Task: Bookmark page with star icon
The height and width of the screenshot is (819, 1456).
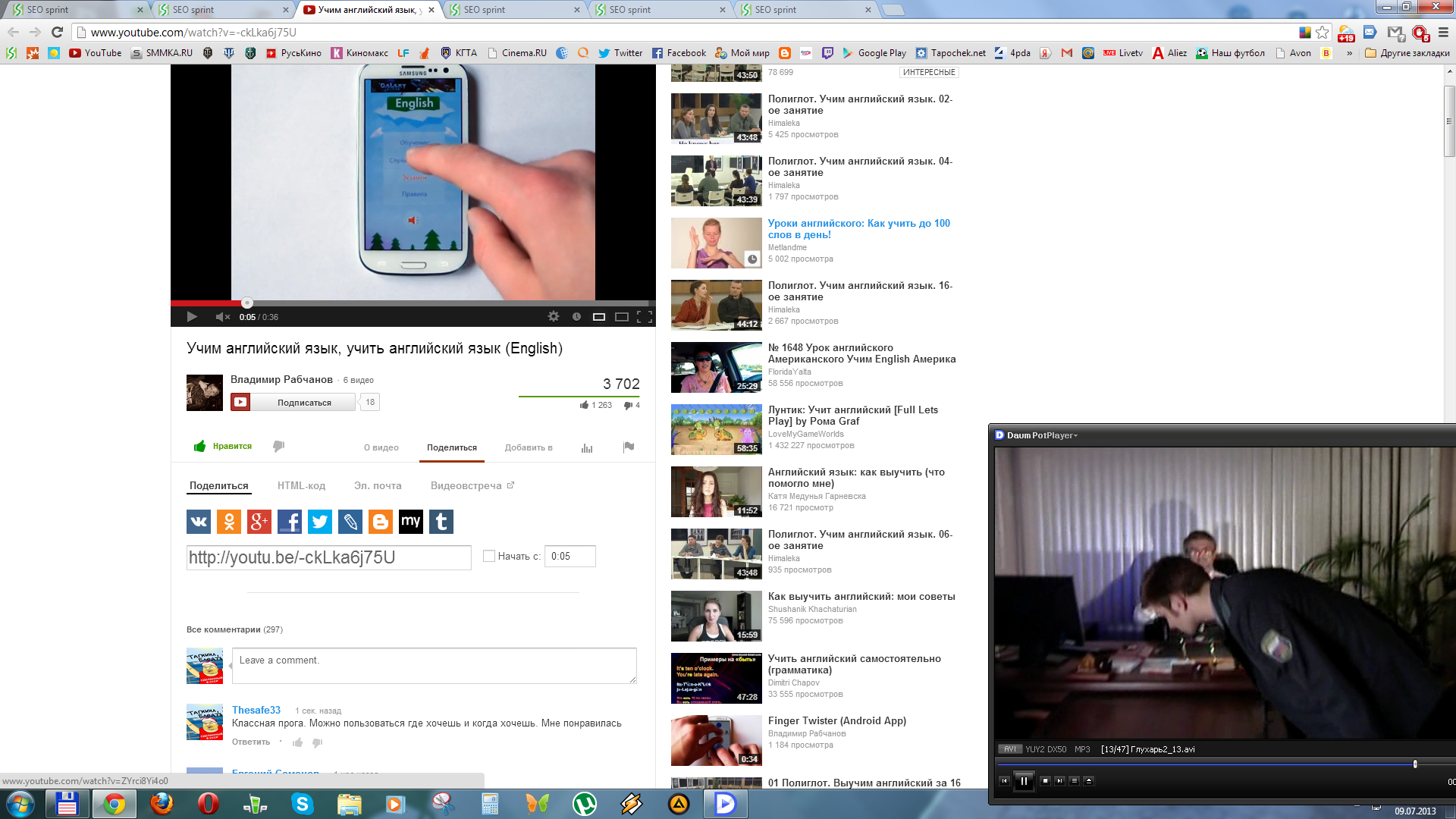Action: click(x=1323, y=32)
